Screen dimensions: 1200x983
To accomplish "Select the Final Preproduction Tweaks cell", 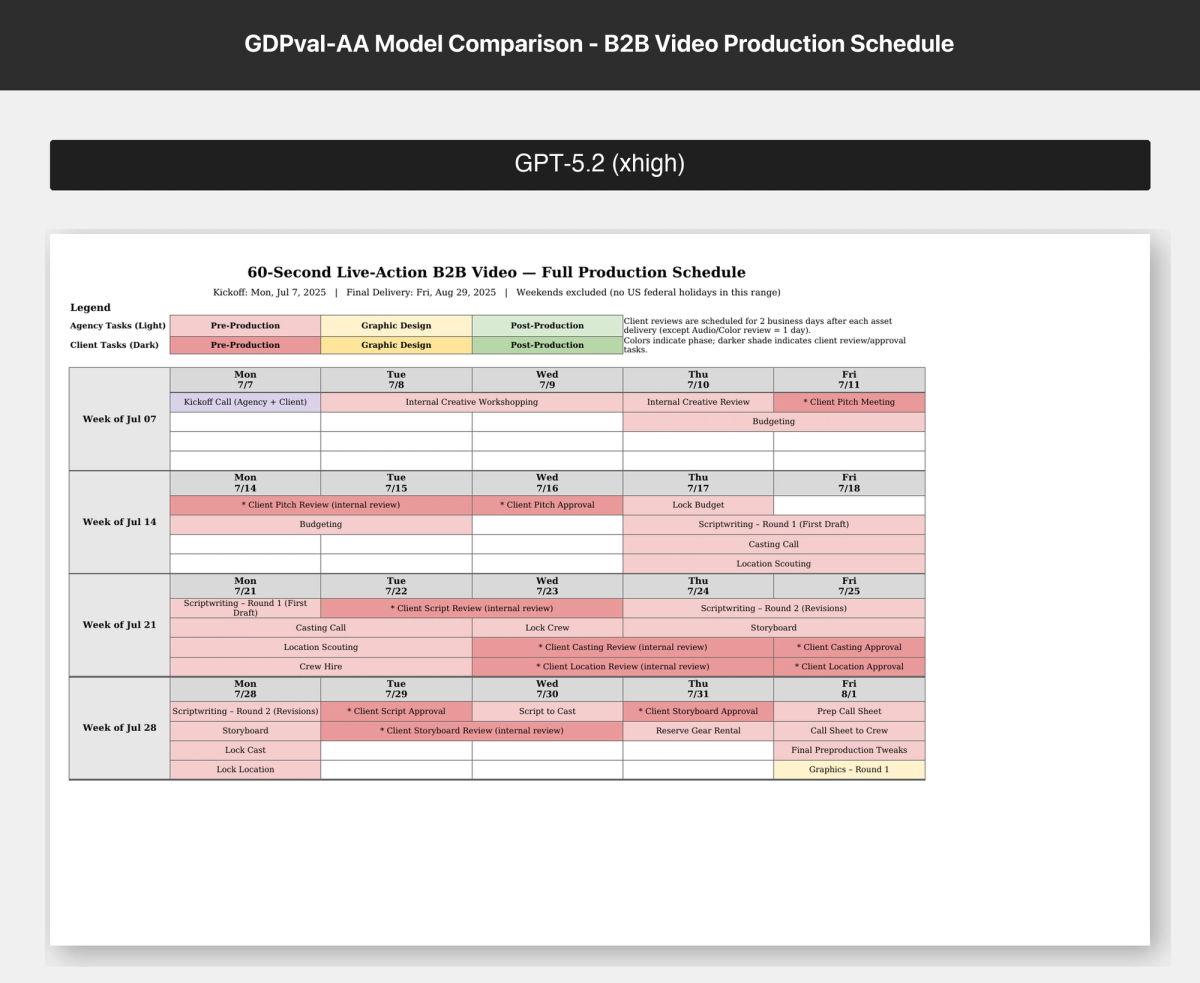I will pyautogui.click(x=849, y=750).
